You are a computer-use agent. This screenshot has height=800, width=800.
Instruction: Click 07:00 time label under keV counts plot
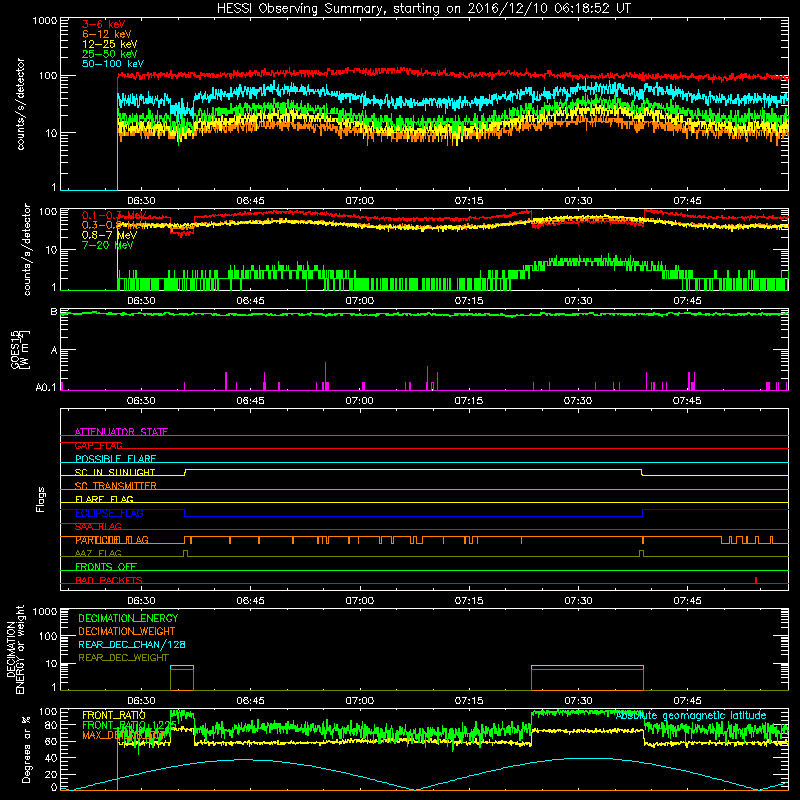click(x=360, y=201)
